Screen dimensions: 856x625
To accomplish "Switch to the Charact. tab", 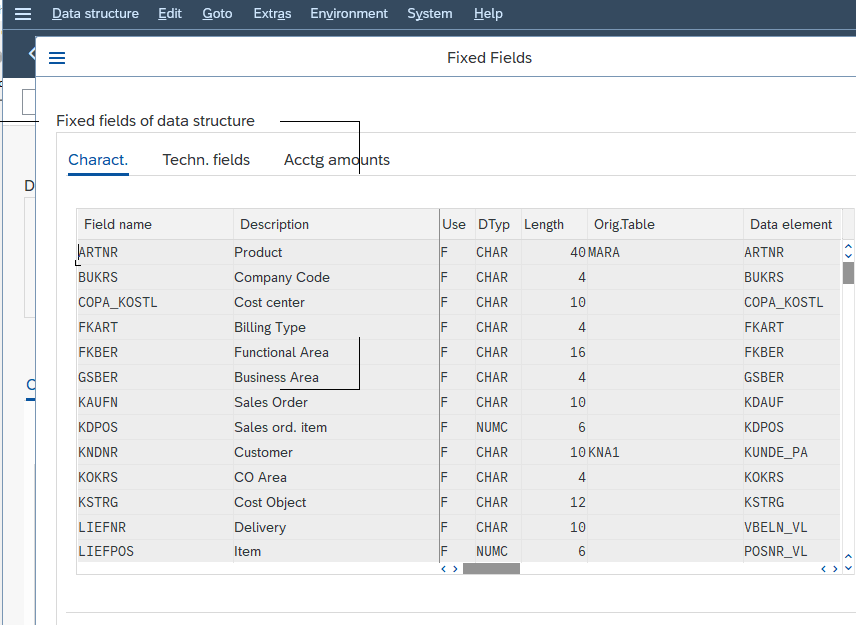I will coord(98,160).
